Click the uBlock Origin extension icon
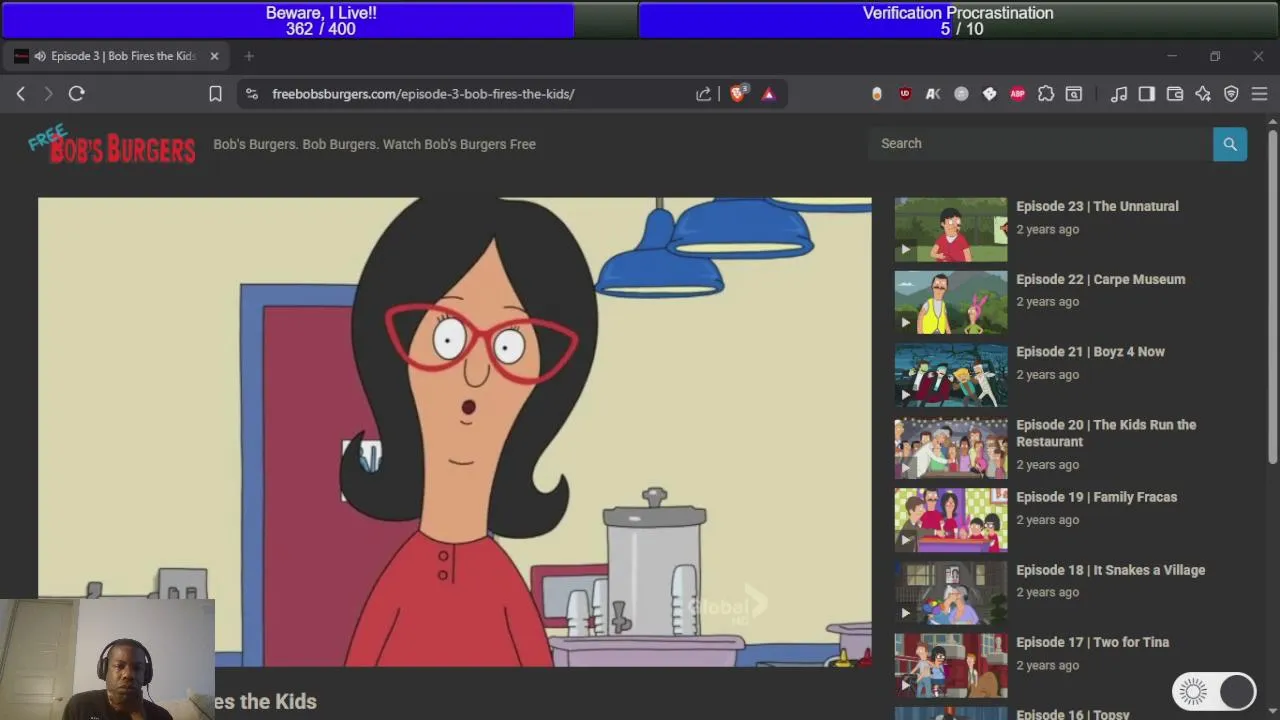This screenshot has height=720, width=1280. [905, 94]
